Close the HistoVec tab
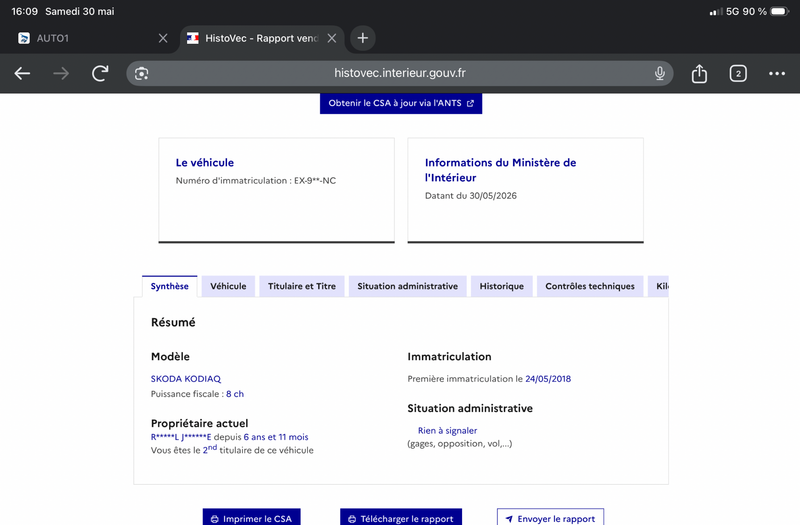This screenshot has height=525, width=800. point(332,38)
